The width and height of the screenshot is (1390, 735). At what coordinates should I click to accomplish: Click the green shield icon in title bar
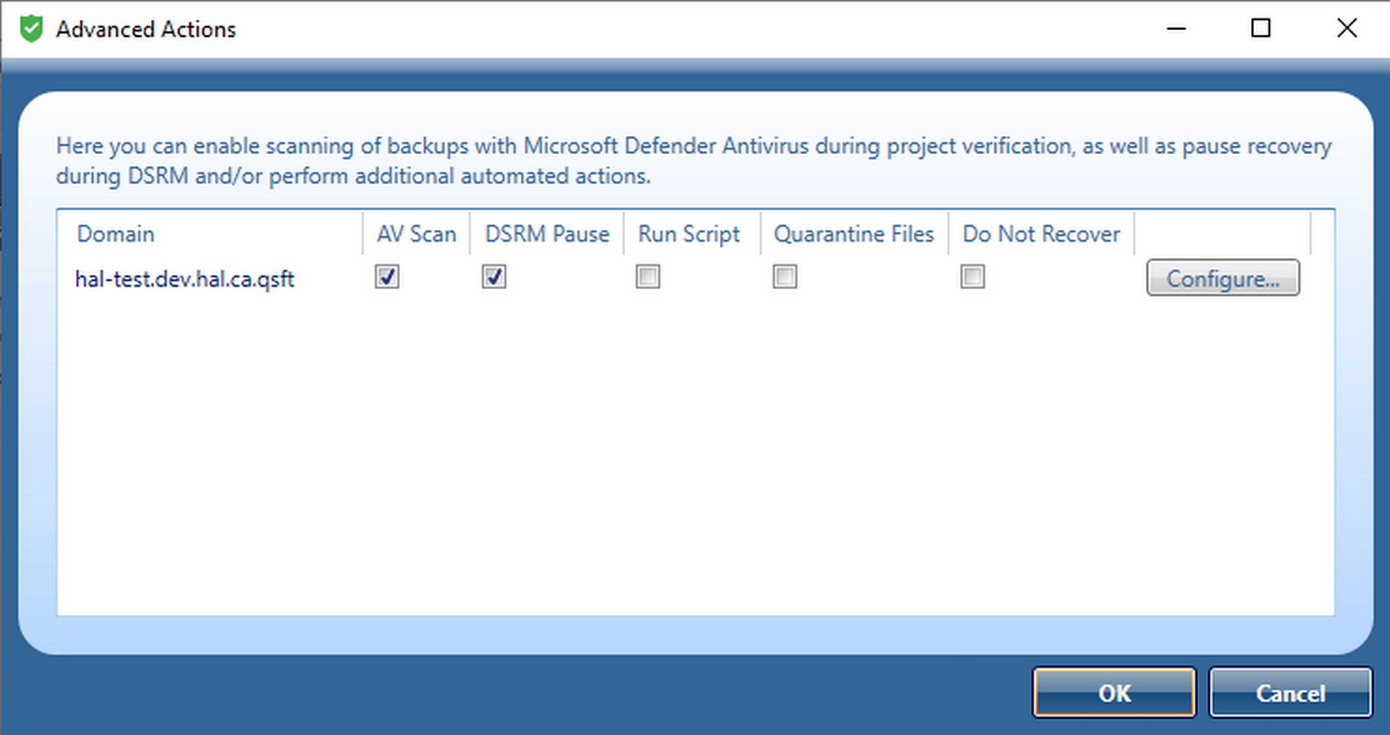tap(32, 29)
